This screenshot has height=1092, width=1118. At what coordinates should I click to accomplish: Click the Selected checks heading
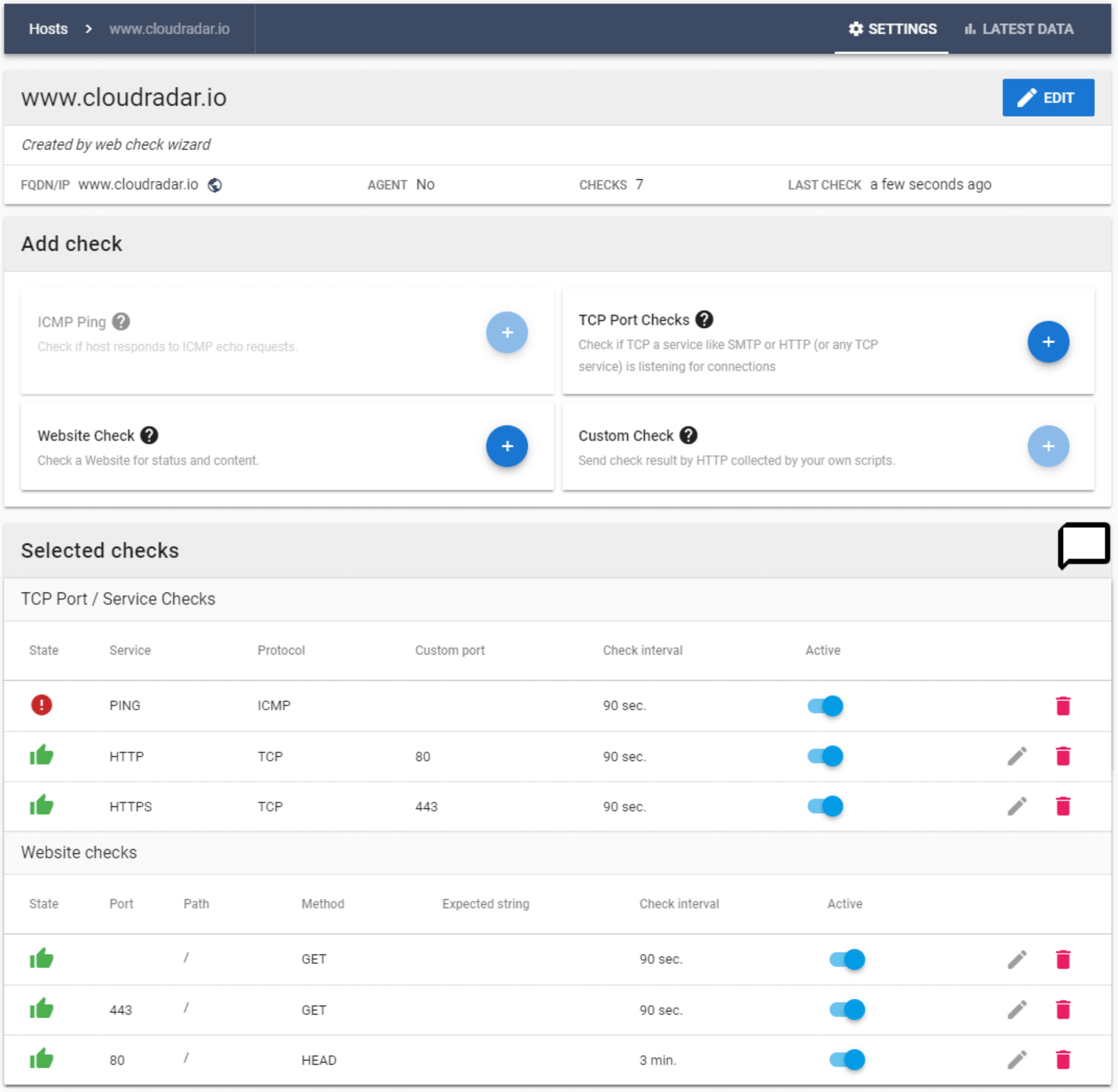click(100, 551)
